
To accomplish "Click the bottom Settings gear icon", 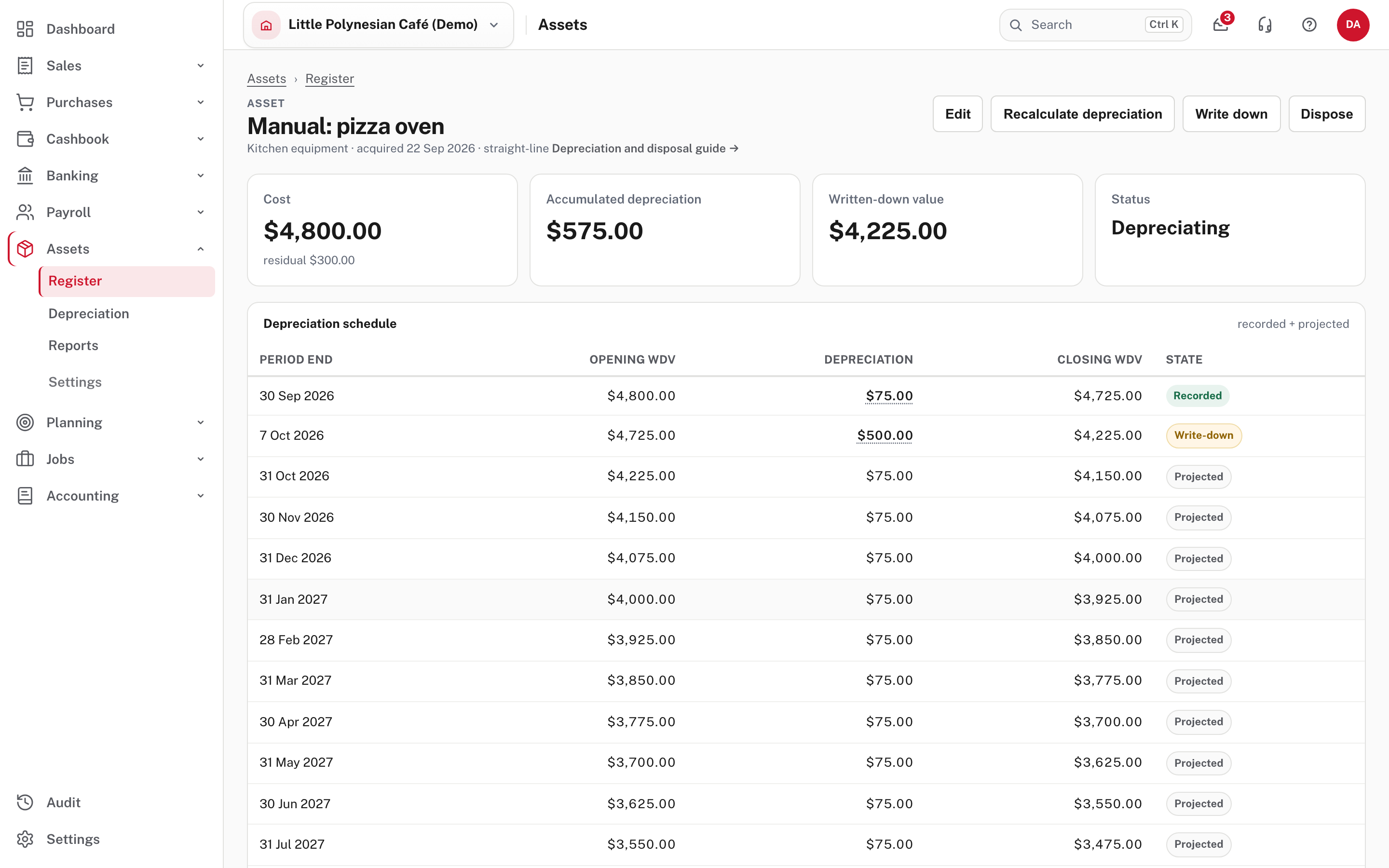I will [25, 839].
